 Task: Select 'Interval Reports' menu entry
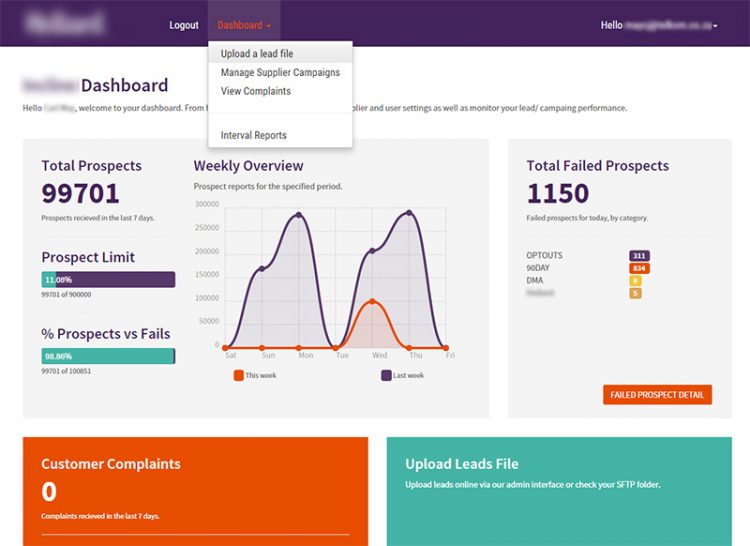[254, 135]
